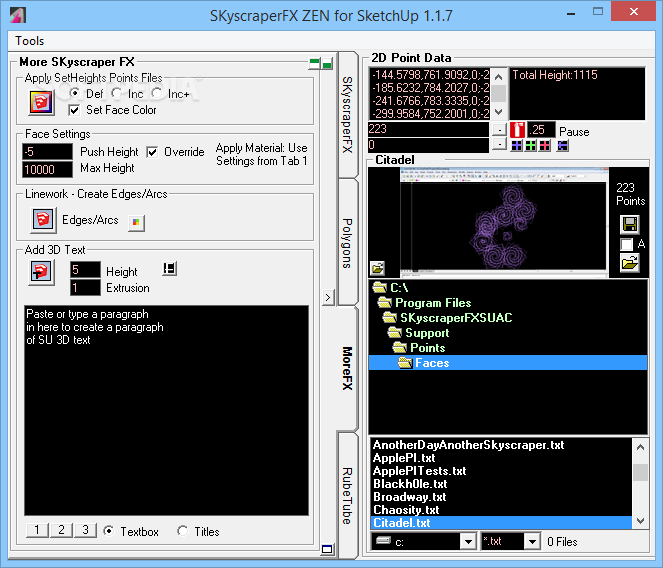This screenshot has height=568, width=663.
Task: Open the Edges/Arcs color picker swatch
Action: [136, 222]
